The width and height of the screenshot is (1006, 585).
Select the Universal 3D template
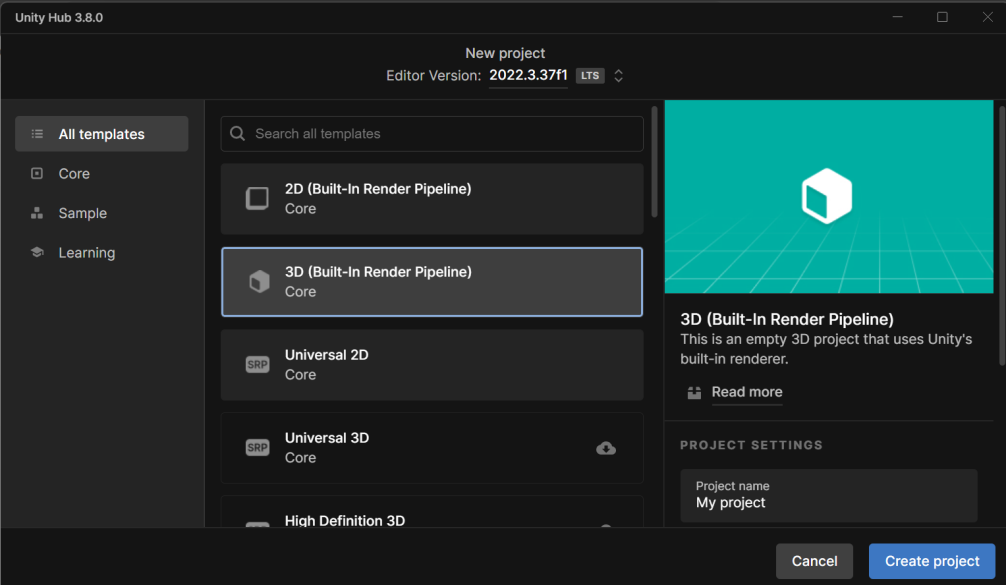432,448
